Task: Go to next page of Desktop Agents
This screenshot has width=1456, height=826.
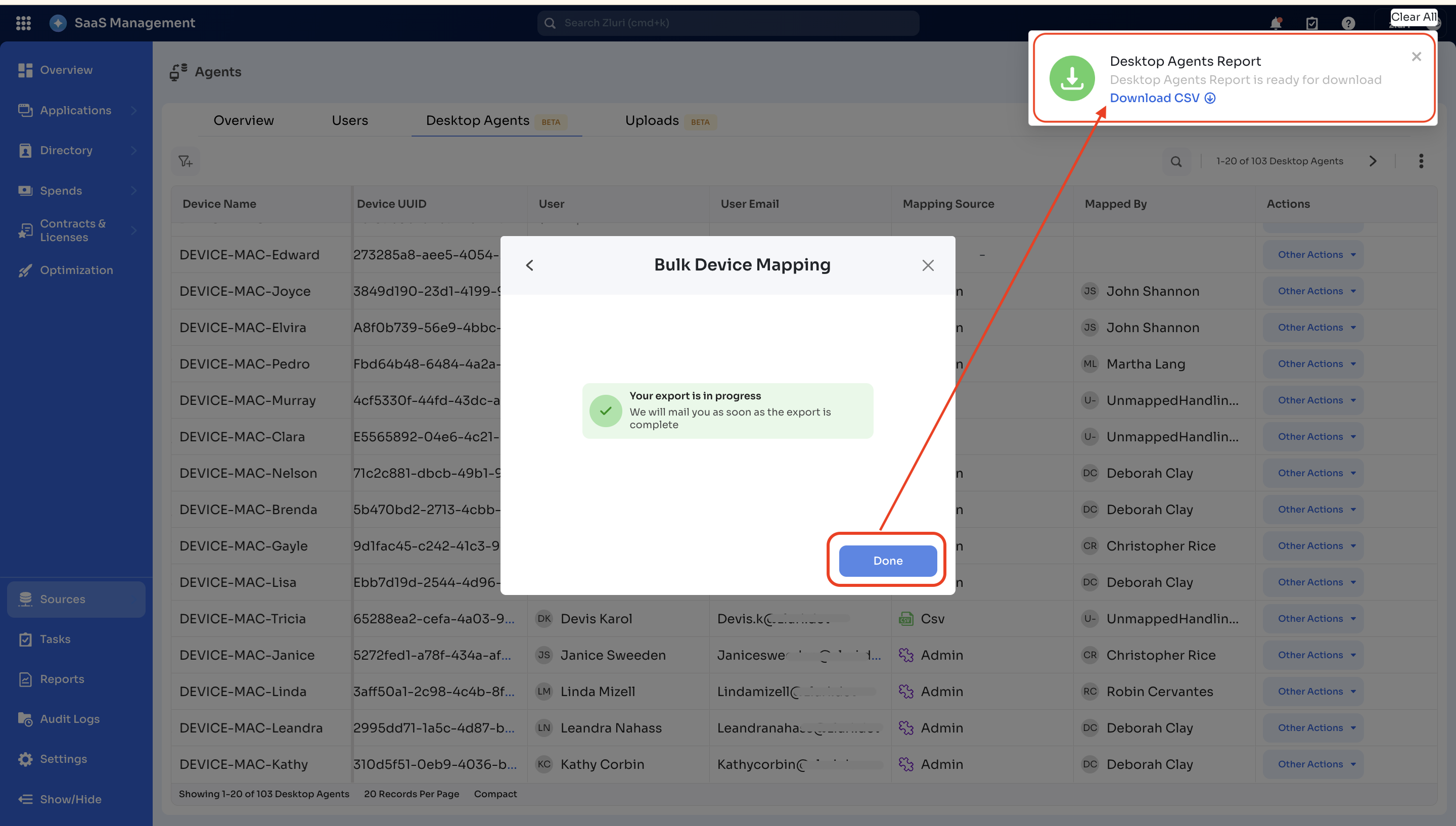Action: pos(1373,161)
